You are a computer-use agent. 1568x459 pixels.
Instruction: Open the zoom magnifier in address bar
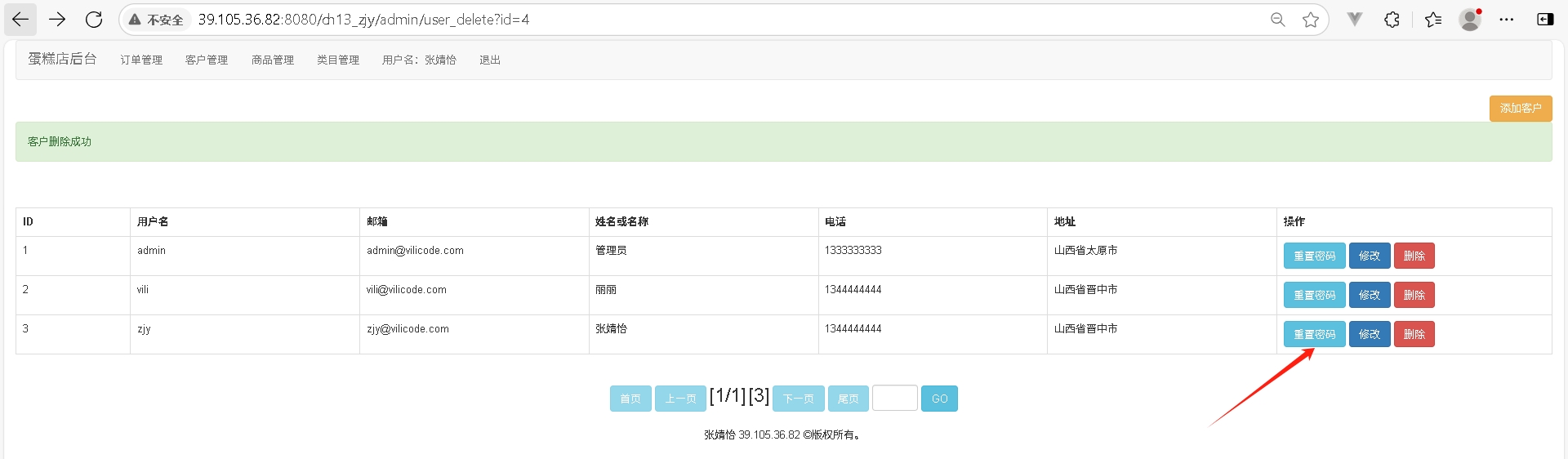pos(1277,20)
